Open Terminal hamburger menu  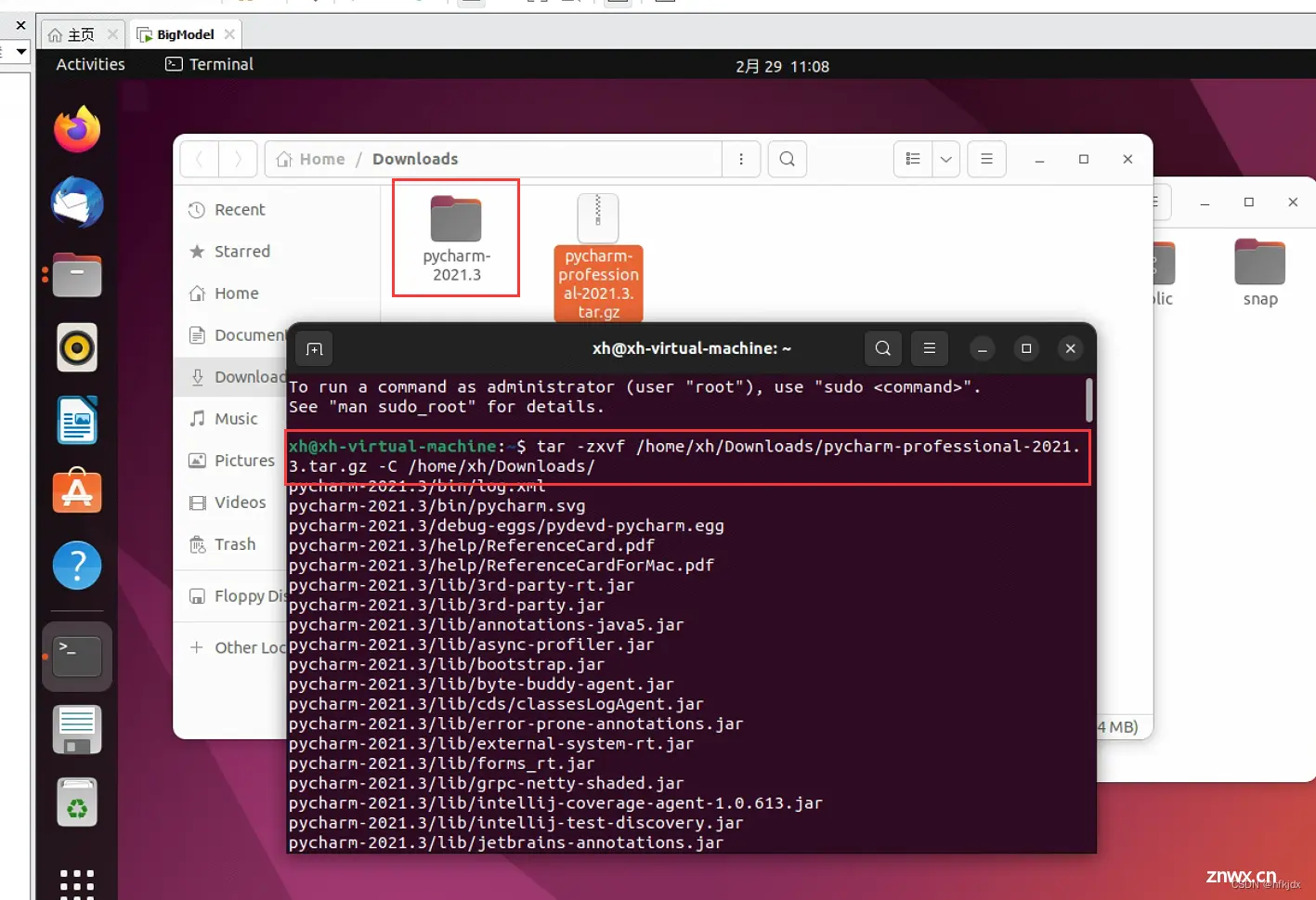pyautogui.click(x=929, y=348)
